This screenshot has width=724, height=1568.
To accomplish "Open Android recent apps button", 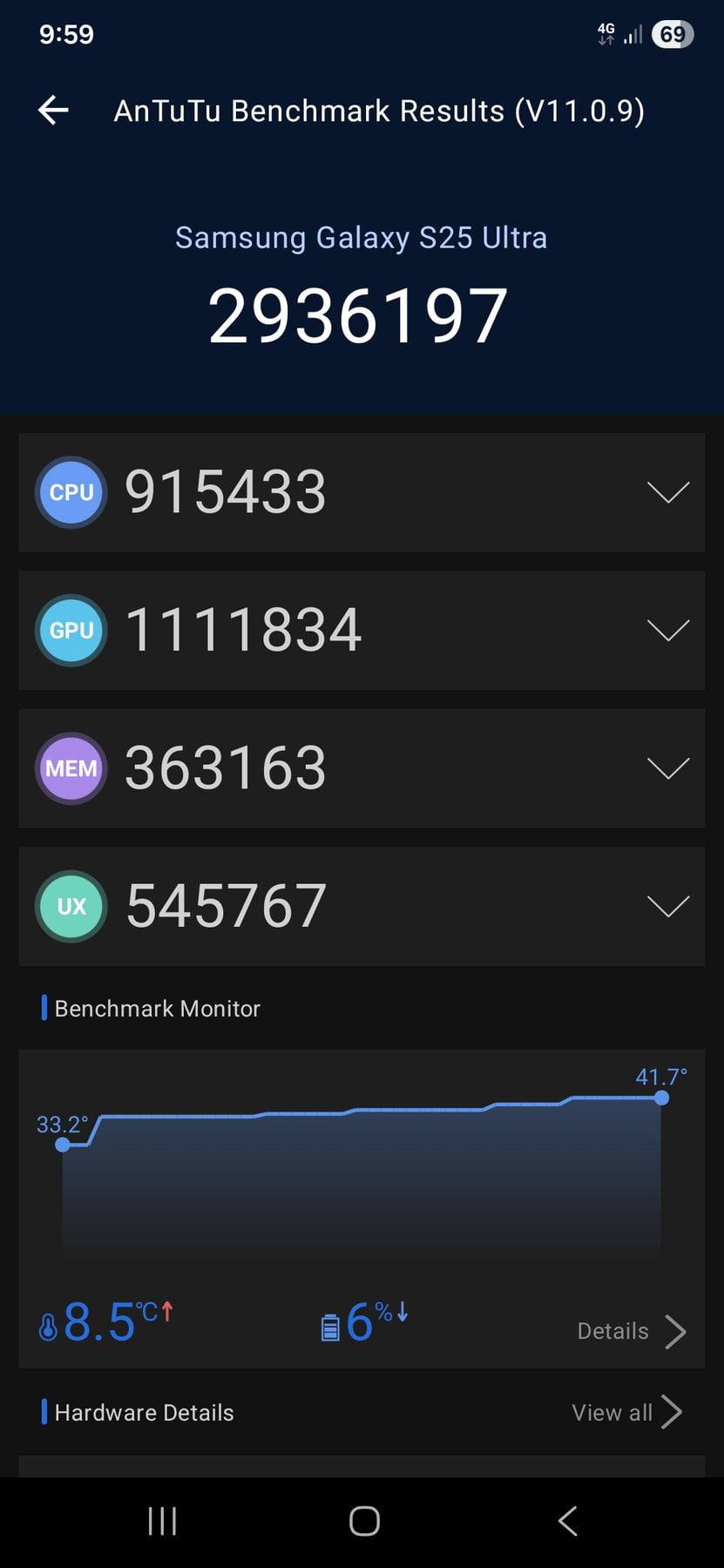I will pyautogui.click(x=162, y=1521).
